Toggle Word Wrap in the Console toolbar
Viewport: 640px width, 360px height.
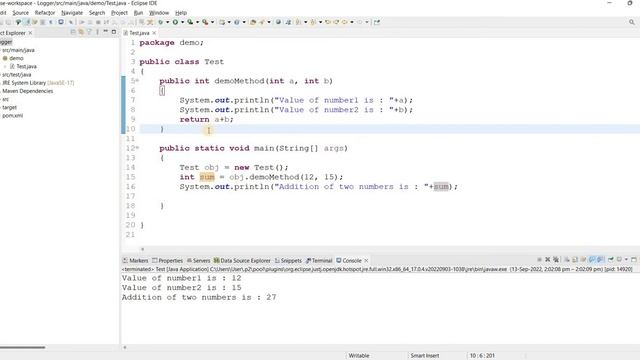click(x=583, y=260)
